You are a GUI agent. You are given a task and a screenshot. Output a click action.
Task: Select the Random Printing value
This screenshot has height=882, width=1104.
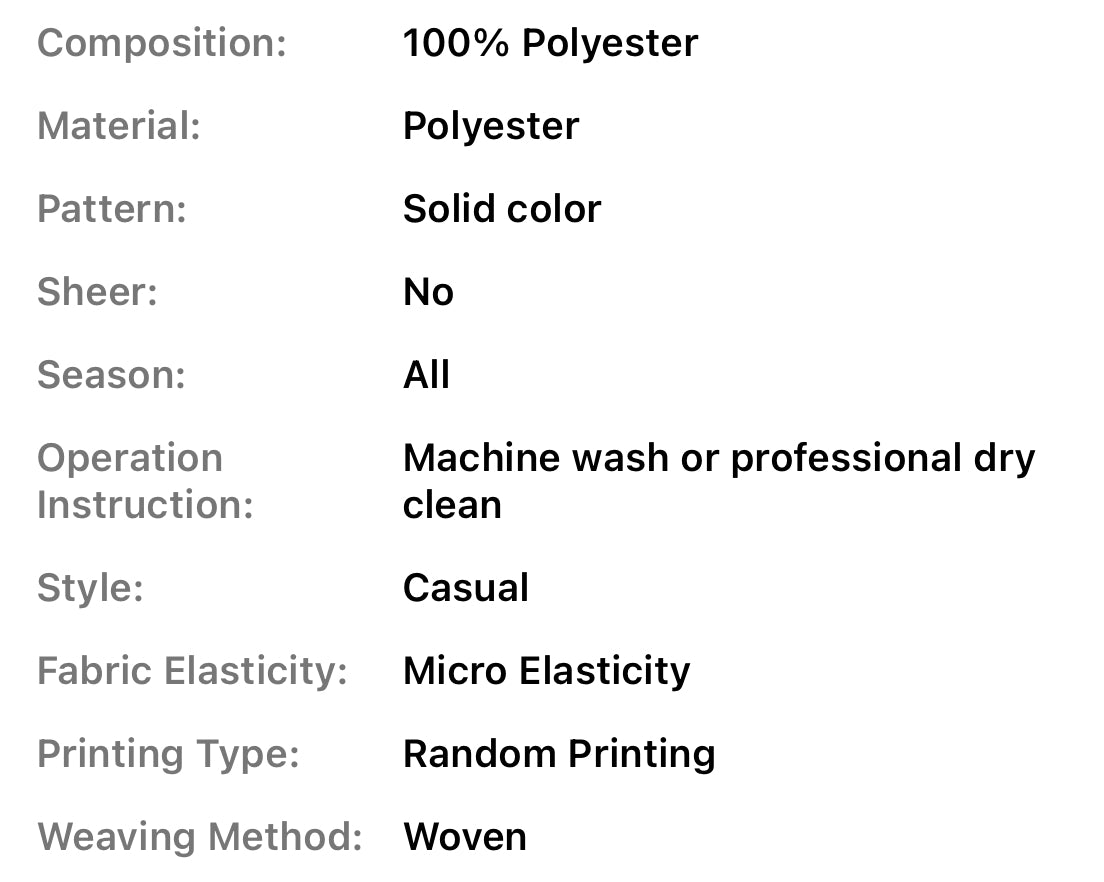559,753
